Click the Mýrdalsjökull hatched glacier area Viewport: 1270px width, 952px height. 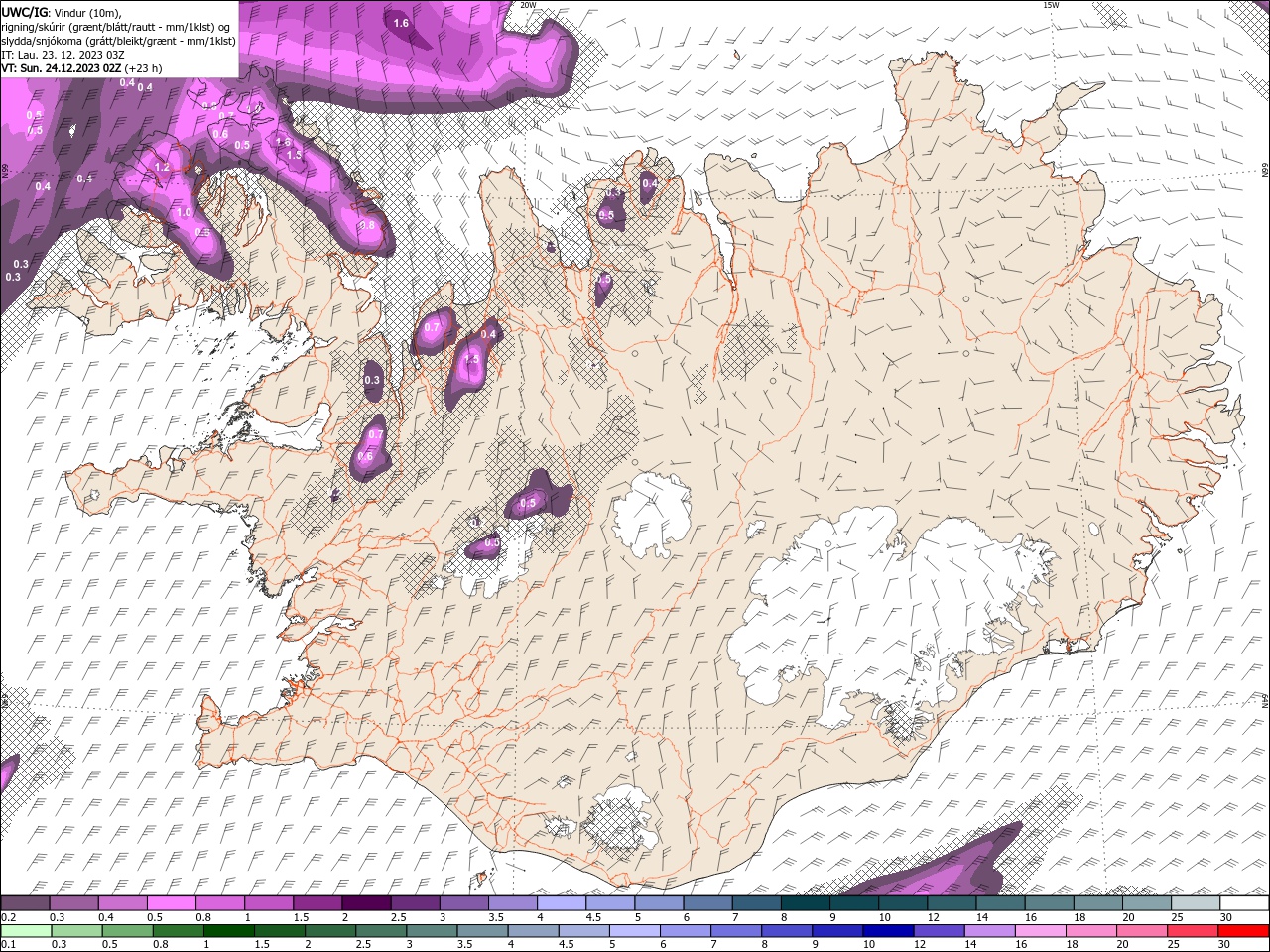(x=615, y=823)
